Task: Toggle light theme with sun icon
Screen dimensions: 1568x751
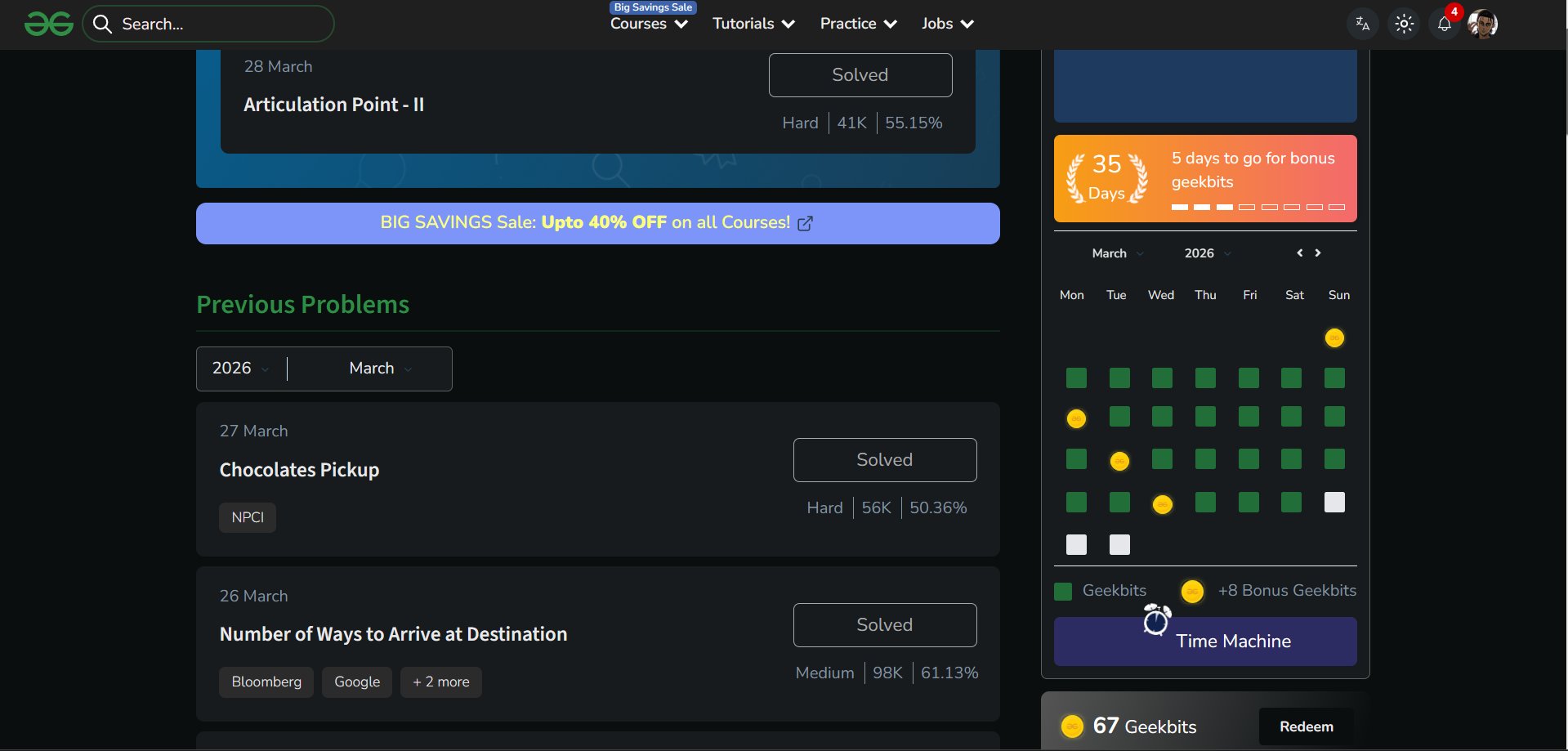Action: coord(1404,24)
